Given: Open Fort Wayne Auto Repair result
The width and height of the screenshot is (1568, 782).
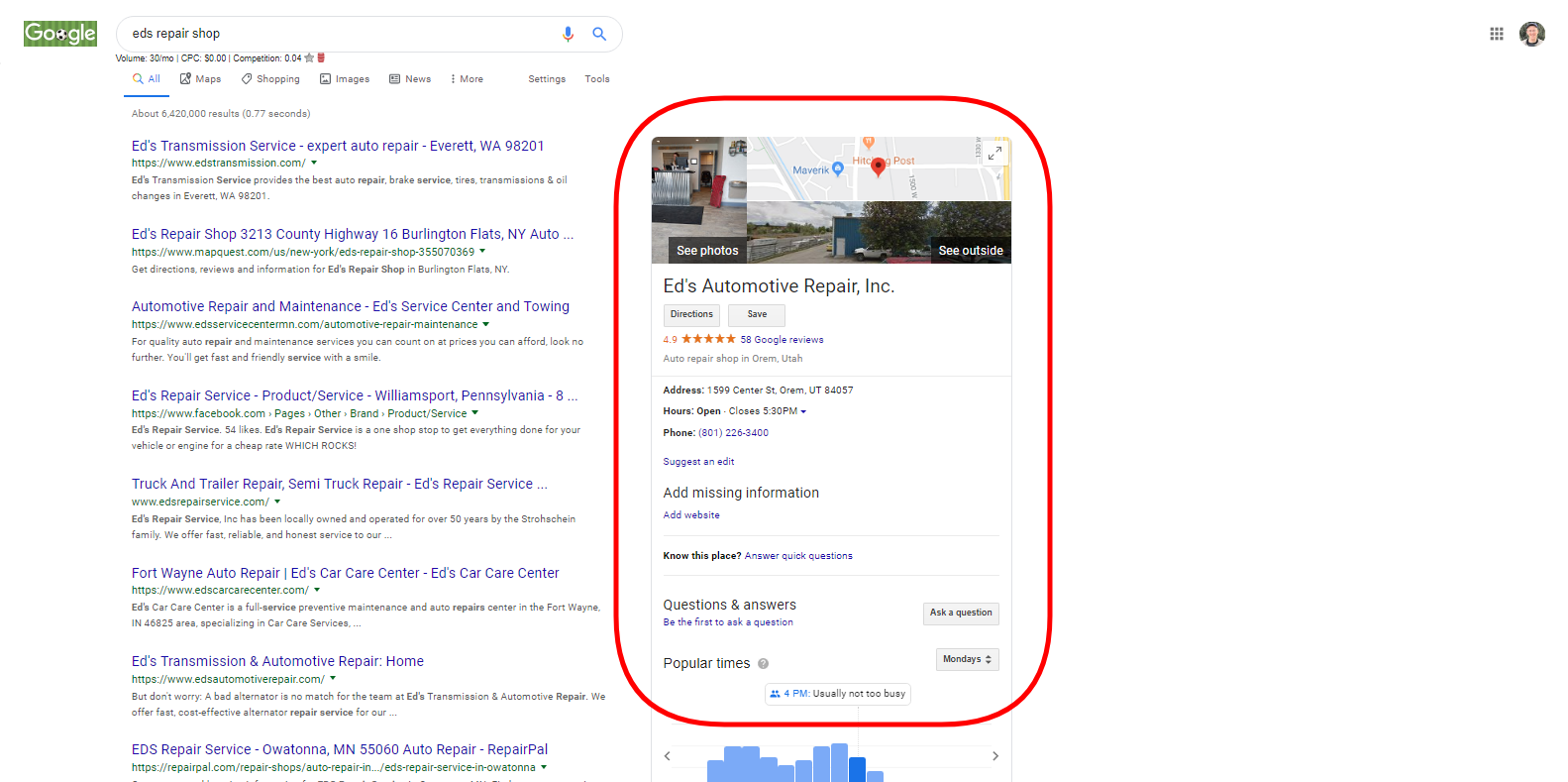Looking at the screenshot, I should click(x=346, y=573).
